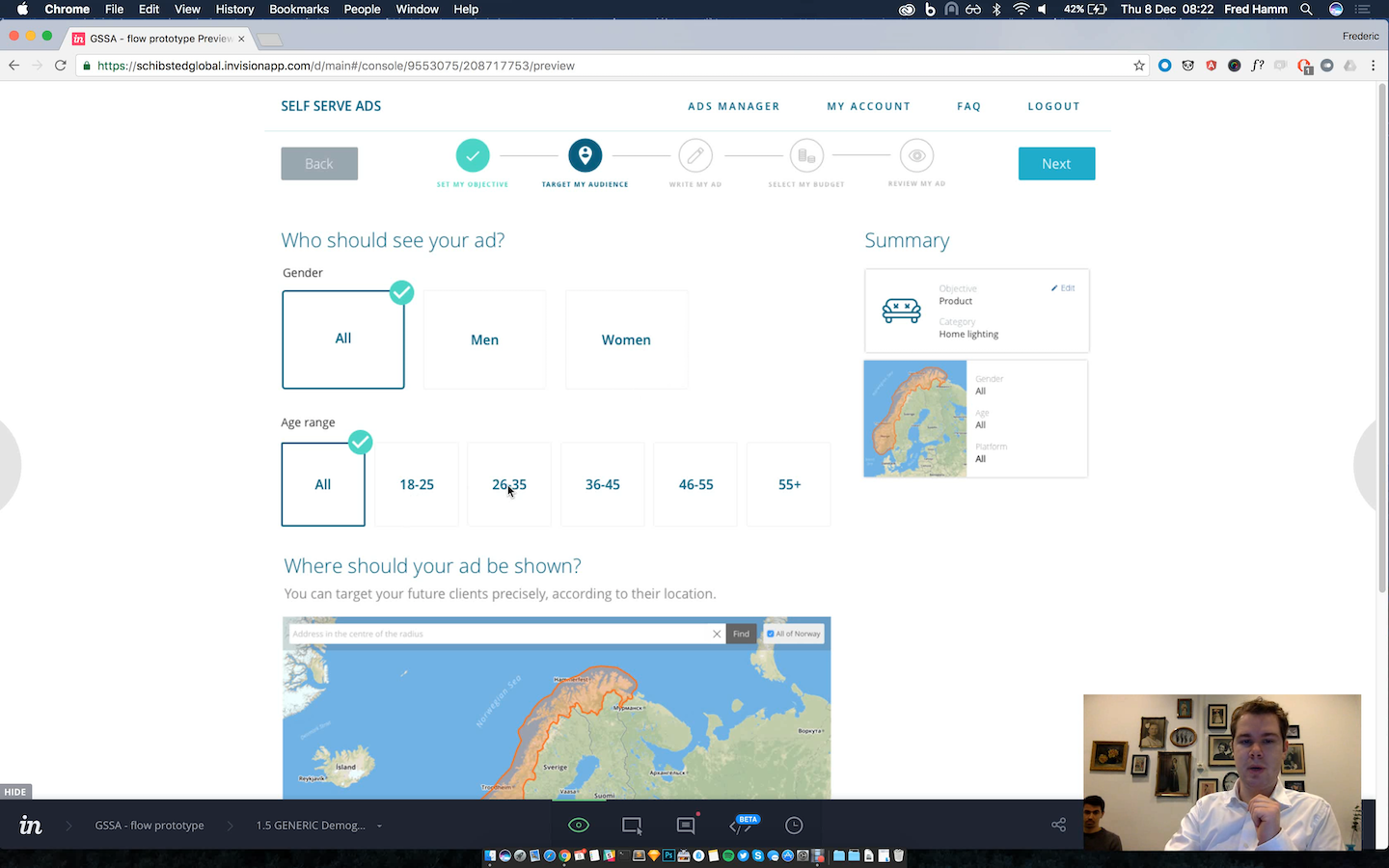
Task: Click the Wi-Fi status icon
Action: [x=1021, y=9]
